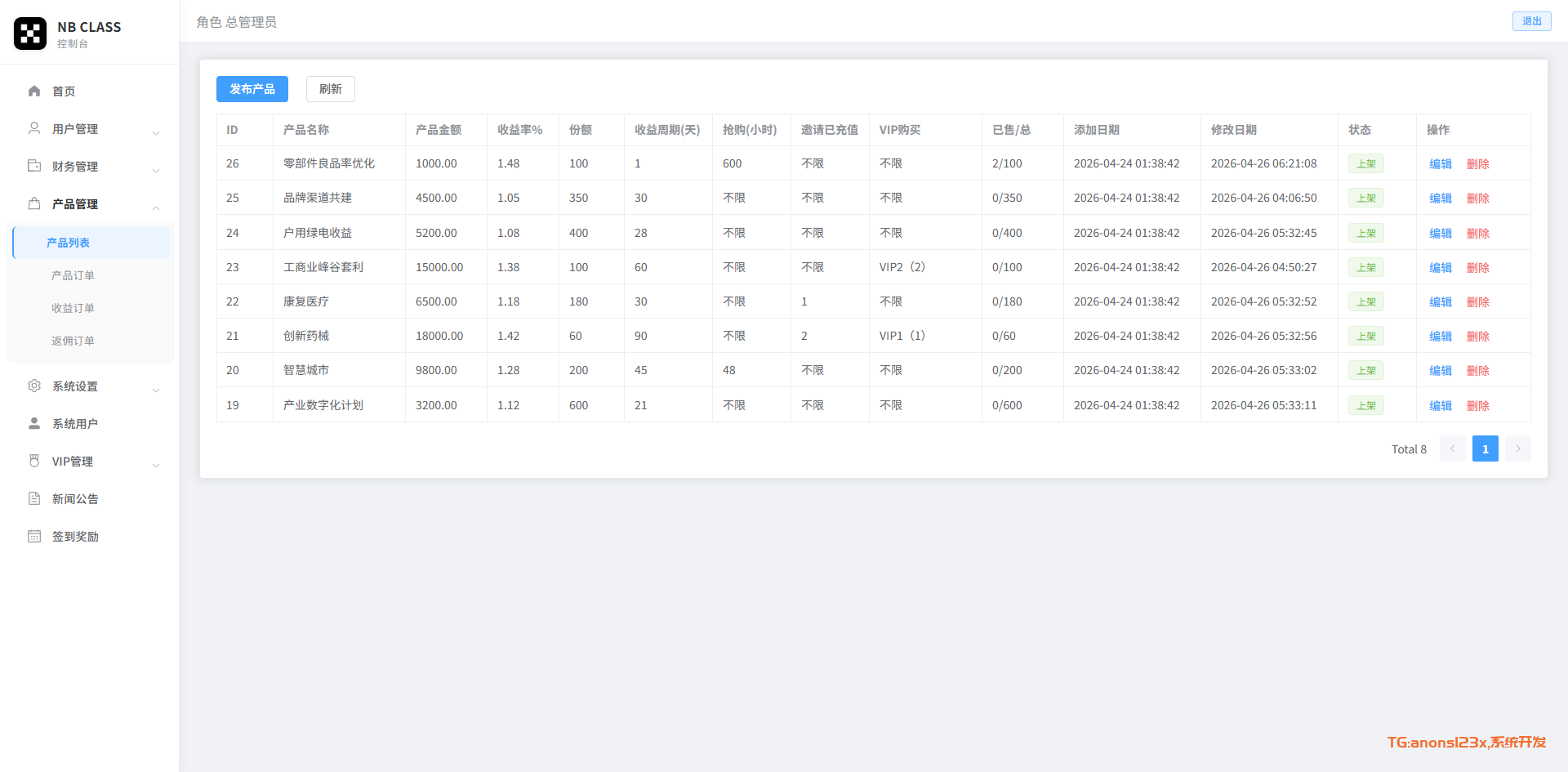
Task: Click the 上架 status tag for 康复医疗
Action: tap(1365, 301)
